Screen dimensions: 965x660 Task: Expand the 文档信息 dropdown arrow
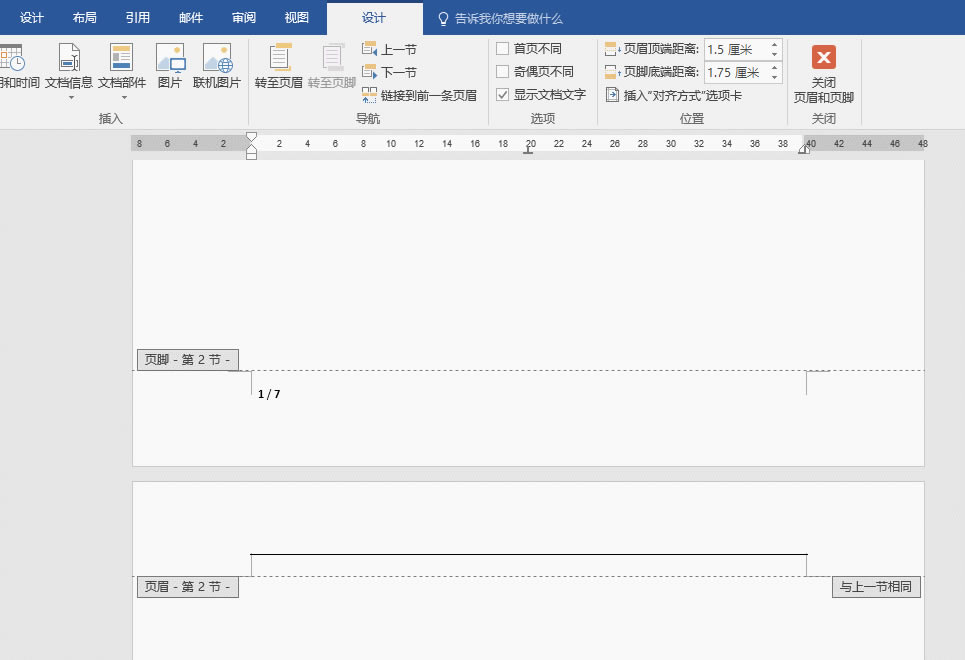(x=71, y=98)
